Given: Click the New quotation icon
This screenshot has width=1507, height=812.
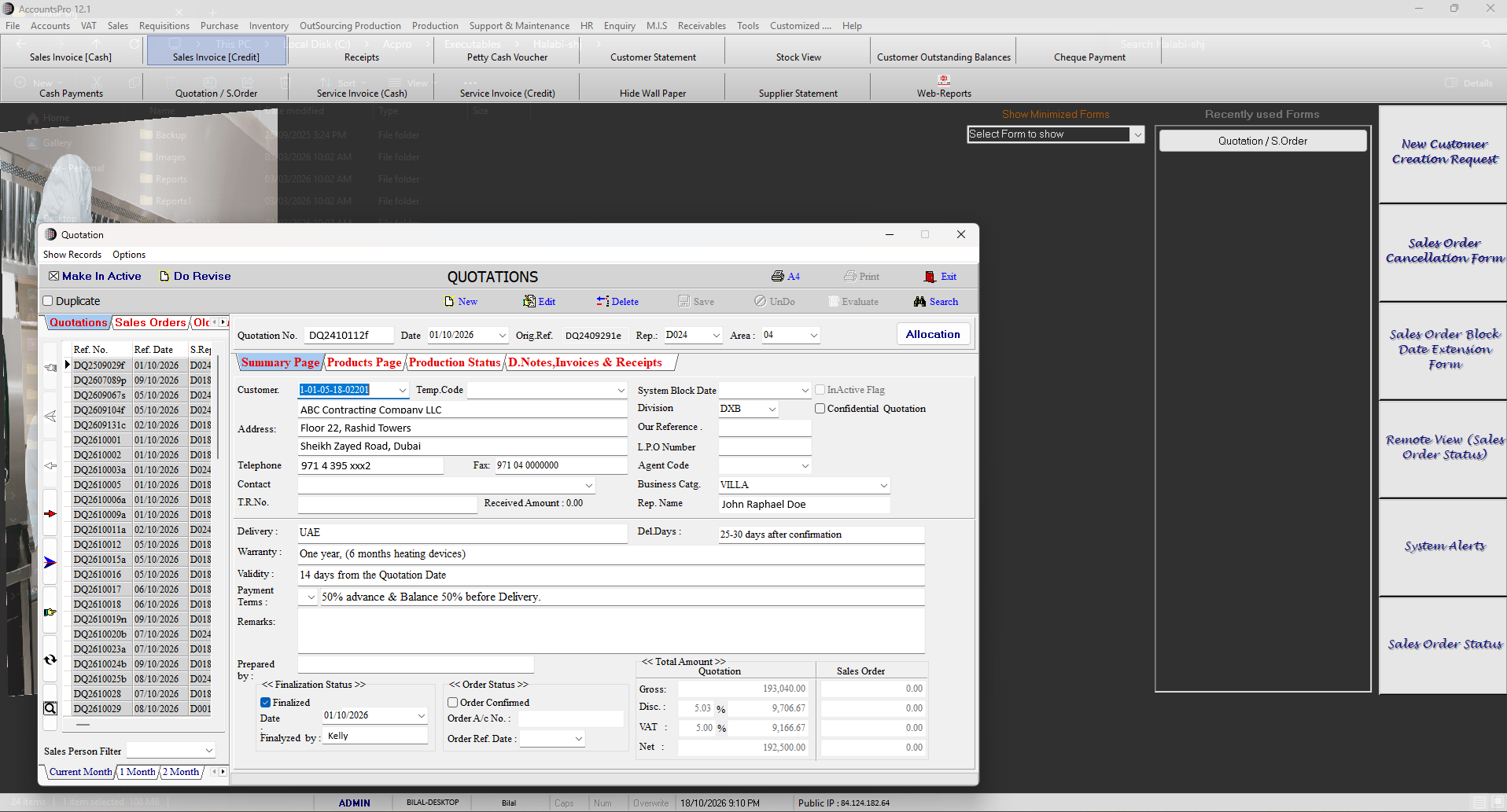Looking at the screenshot, I should click(449, 302).
